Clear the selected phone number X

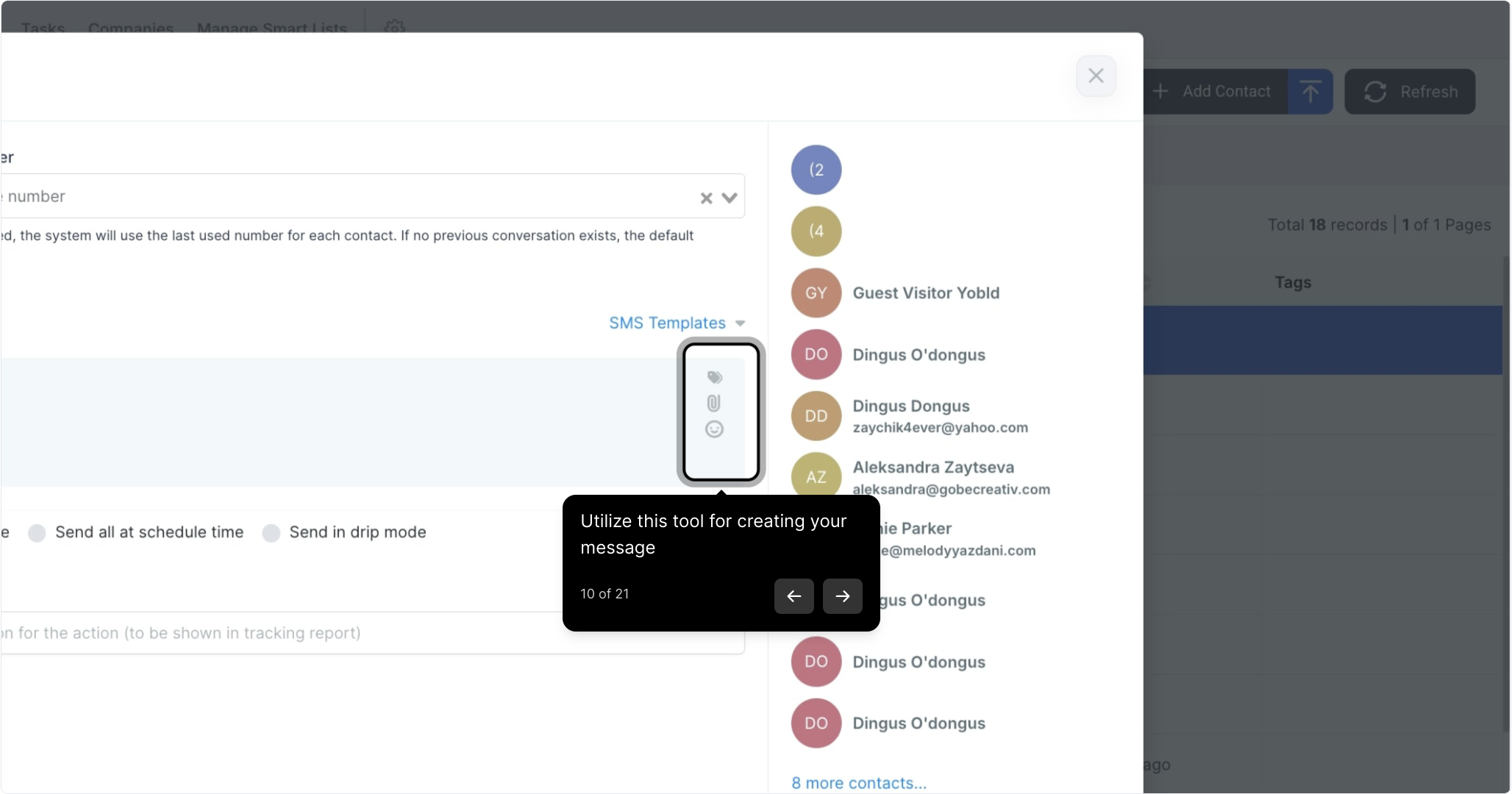click(x=706, y=198)
